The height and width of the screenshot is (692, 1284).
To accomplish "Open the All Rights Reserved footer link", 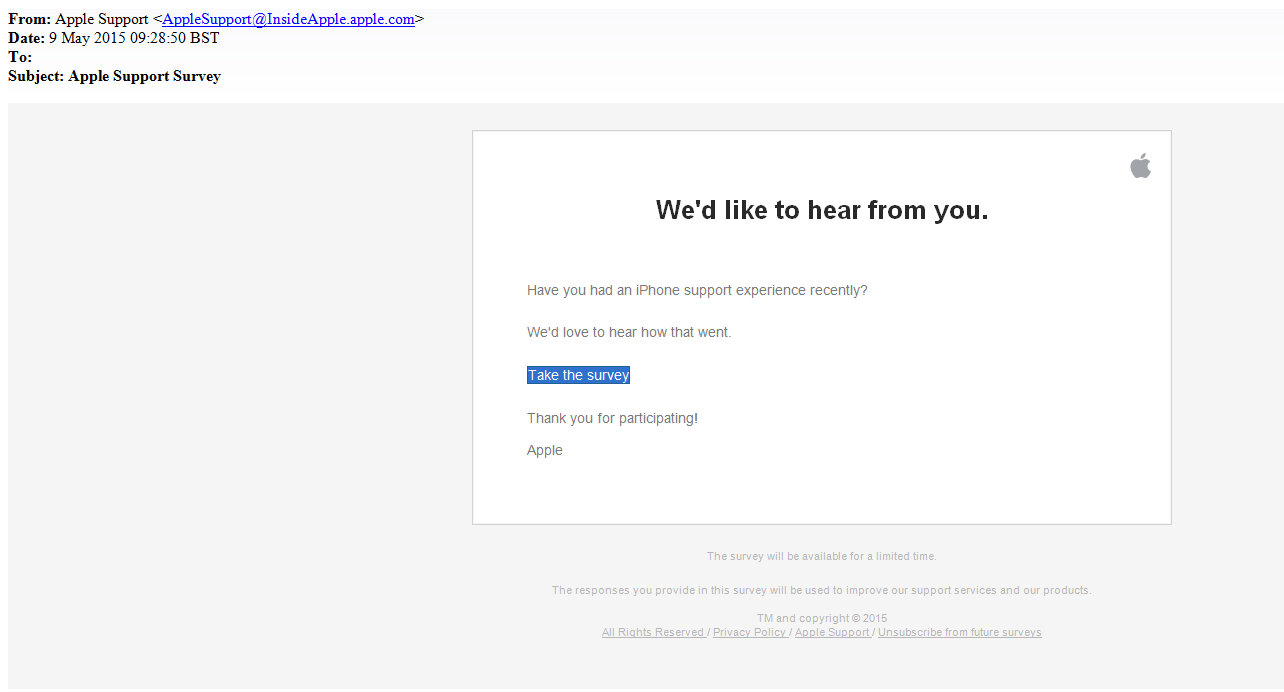I will (x=653, y=632).
